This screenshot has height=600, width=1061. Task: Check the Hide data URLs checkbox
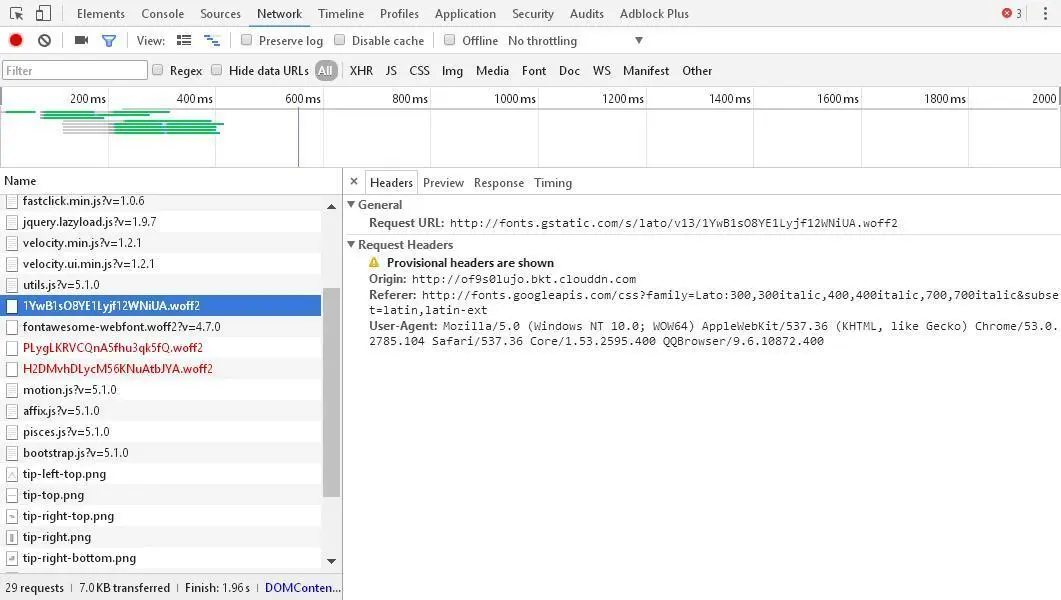(217, 70)
